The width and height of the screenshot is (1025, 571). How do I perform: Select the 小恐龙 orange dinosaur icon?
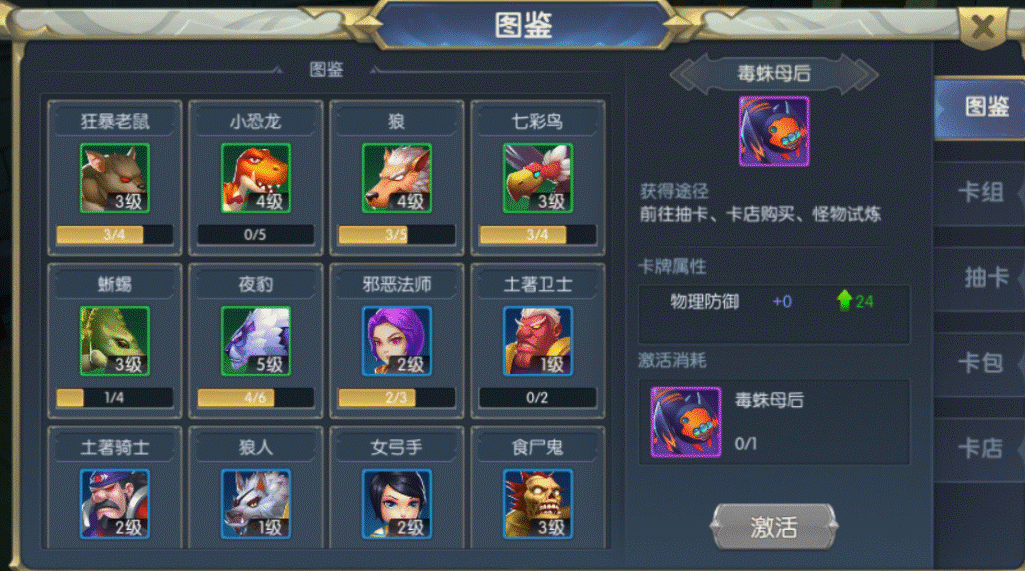(x=256, y=178)
